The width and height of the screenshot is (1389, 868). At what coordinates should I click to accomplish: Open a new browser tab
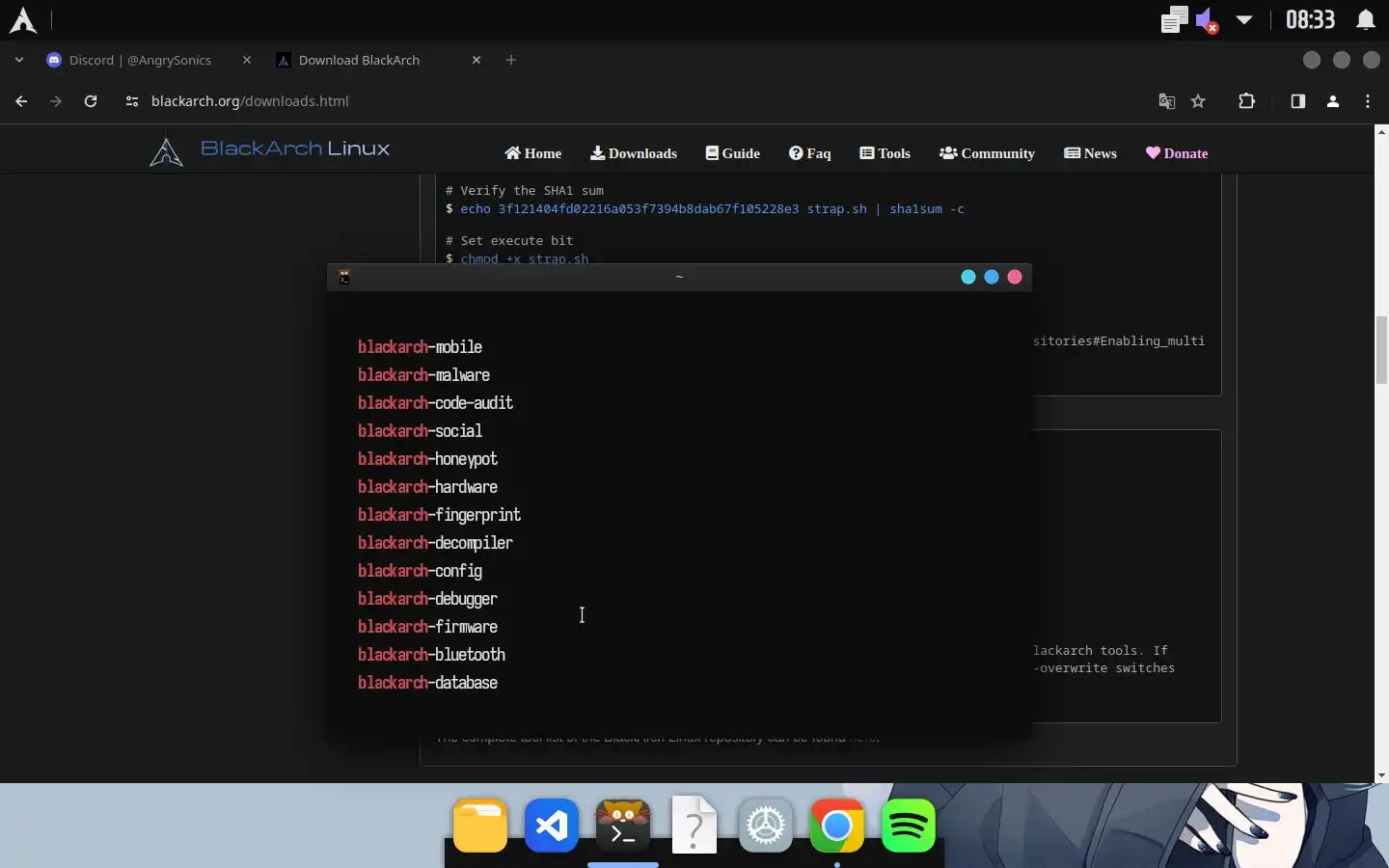pos(511,60)
